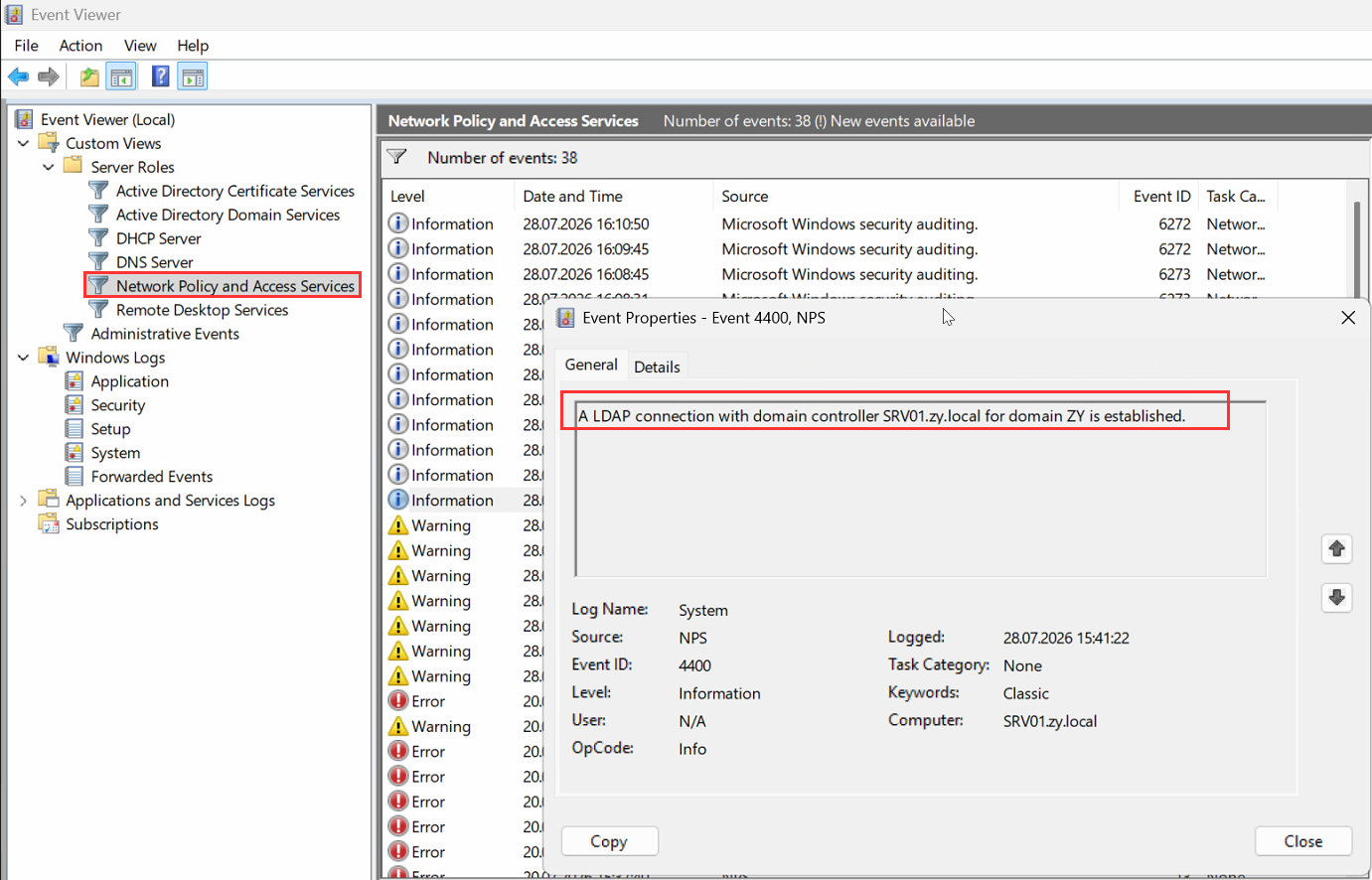Click the Source value NPS in properties
The height and width of the screenshot is (880, 1372).
[x=692, y=638]
